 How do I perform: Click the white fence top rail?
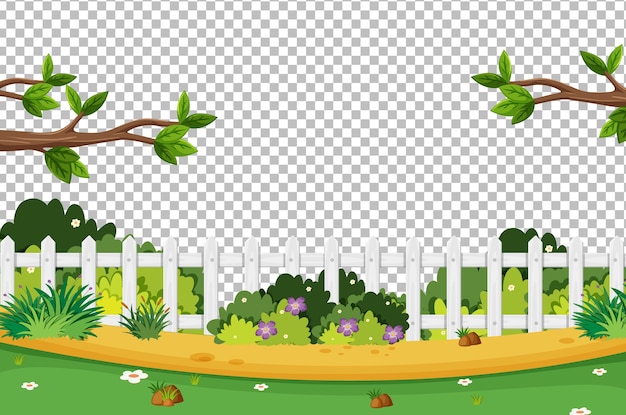(313, 260)
